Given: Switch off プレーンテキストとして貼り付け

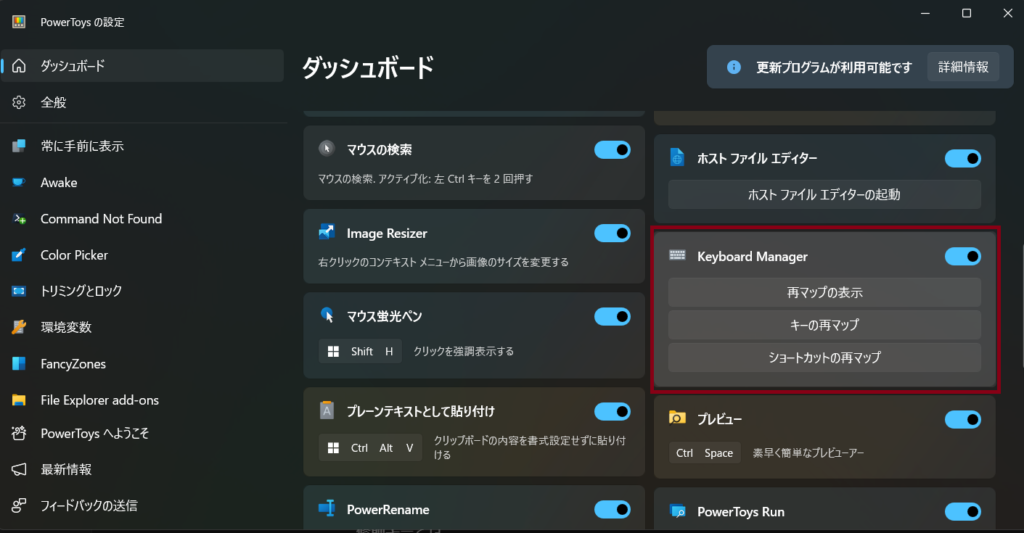Looking at the screenshot, I should (x=612, y=412).
